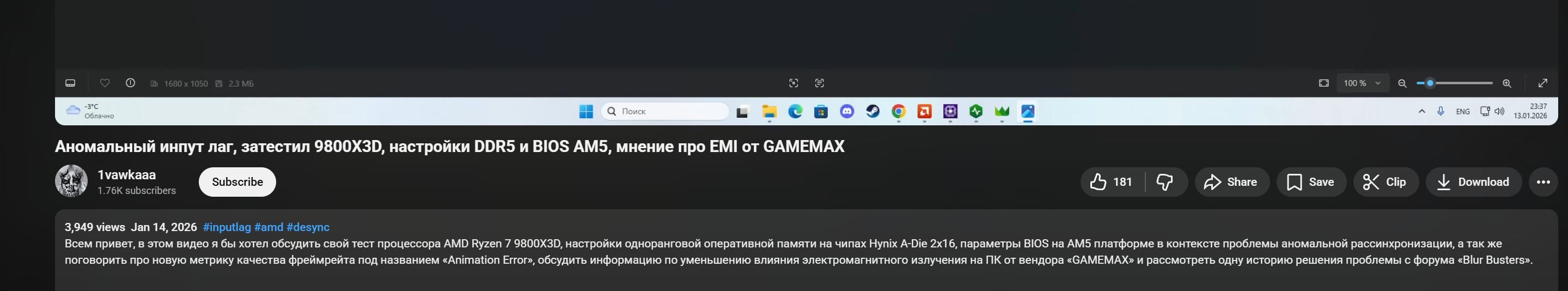Click the visual search focus icon
This screenshot has width=1568, height=291.
coord(794,83)
